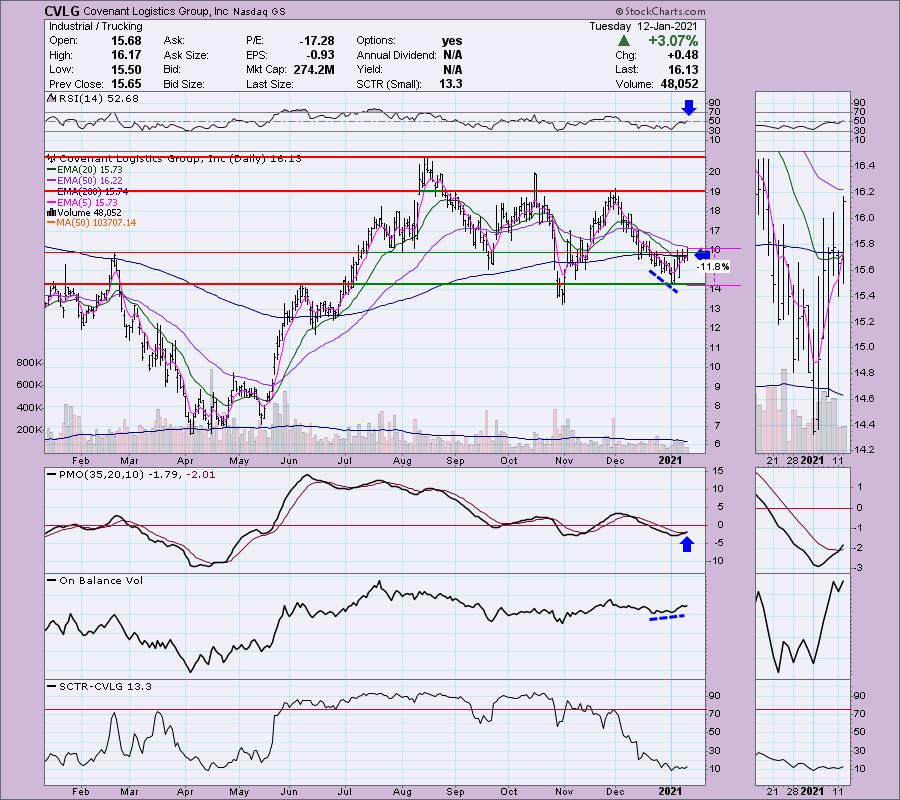This screenshot has height=800, width=900.
Task: Click the High value 16.17
Action: 126,55
